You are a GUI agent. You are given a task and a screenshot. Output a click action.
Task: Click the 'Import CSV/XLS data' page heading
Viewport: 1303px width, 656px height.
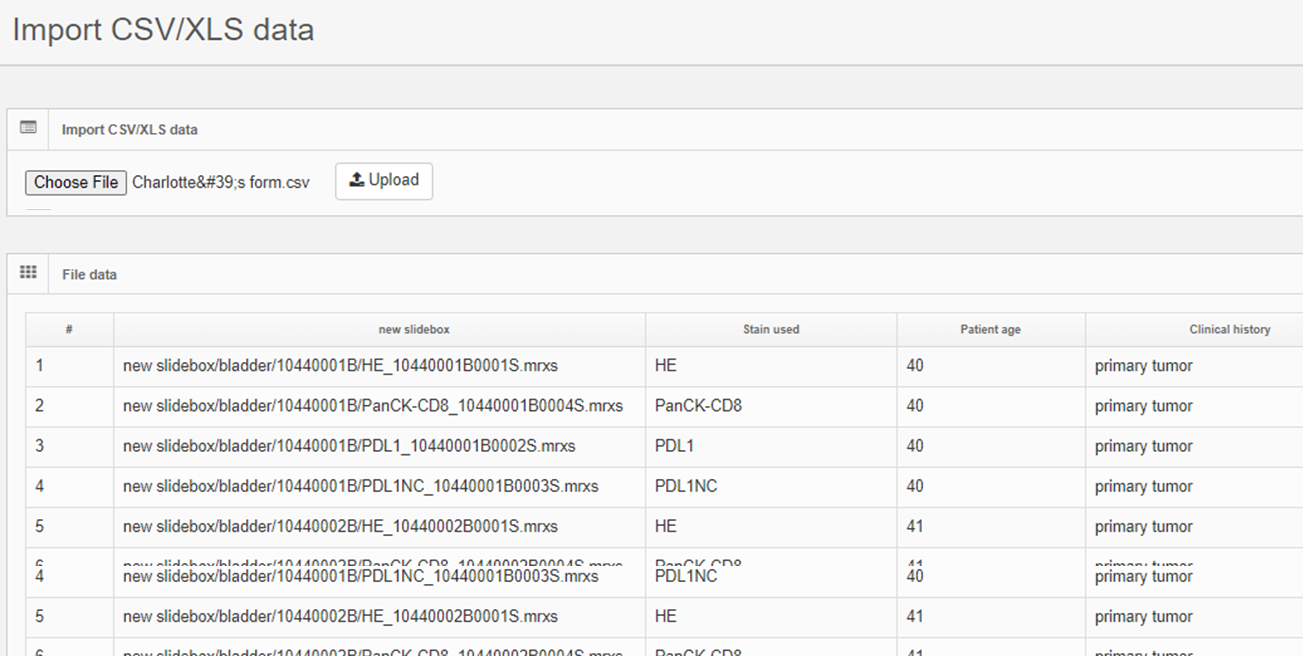point(163,30)
